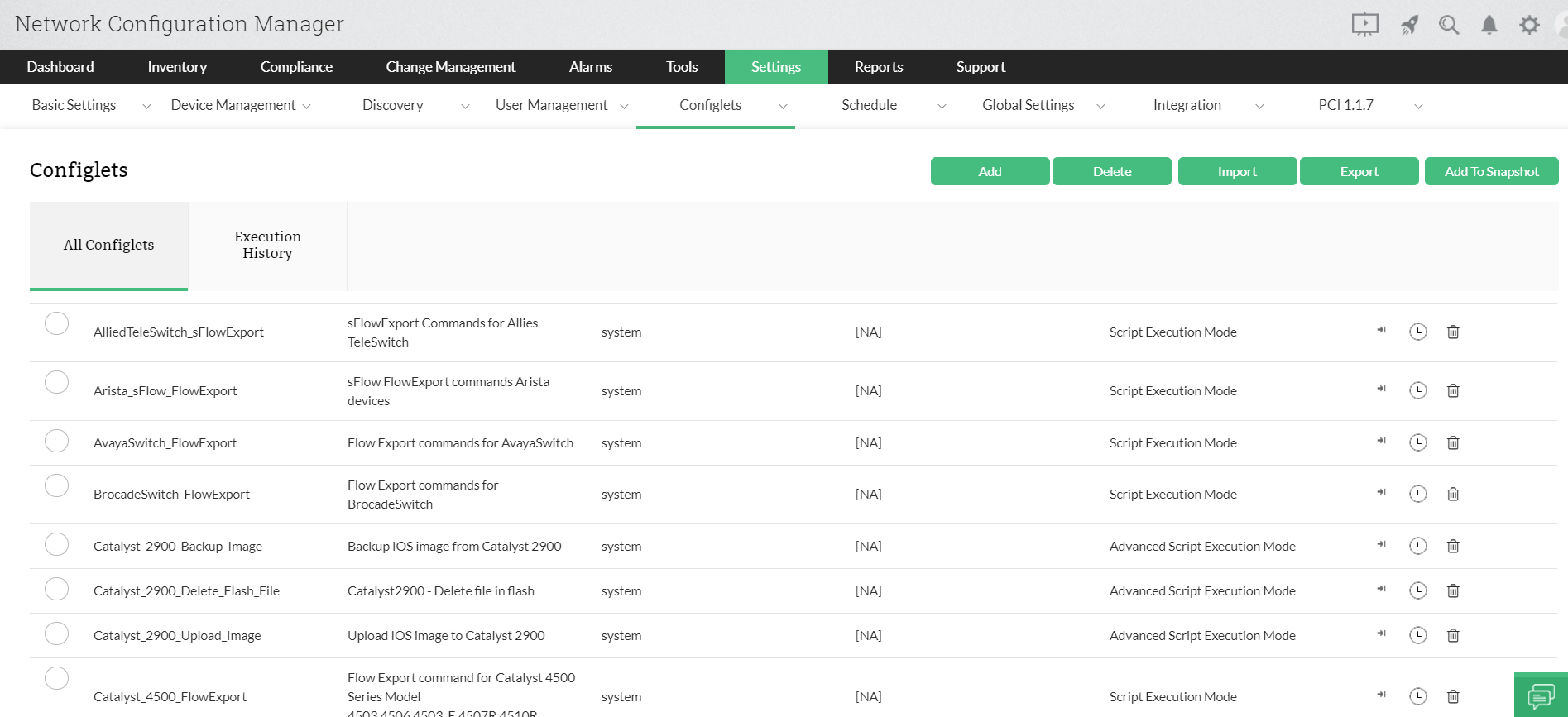Click clock icon for Catalyst_2900_Backup_Image row
This screenshot has width=1568, height=717.
[x=1417, y=546]
